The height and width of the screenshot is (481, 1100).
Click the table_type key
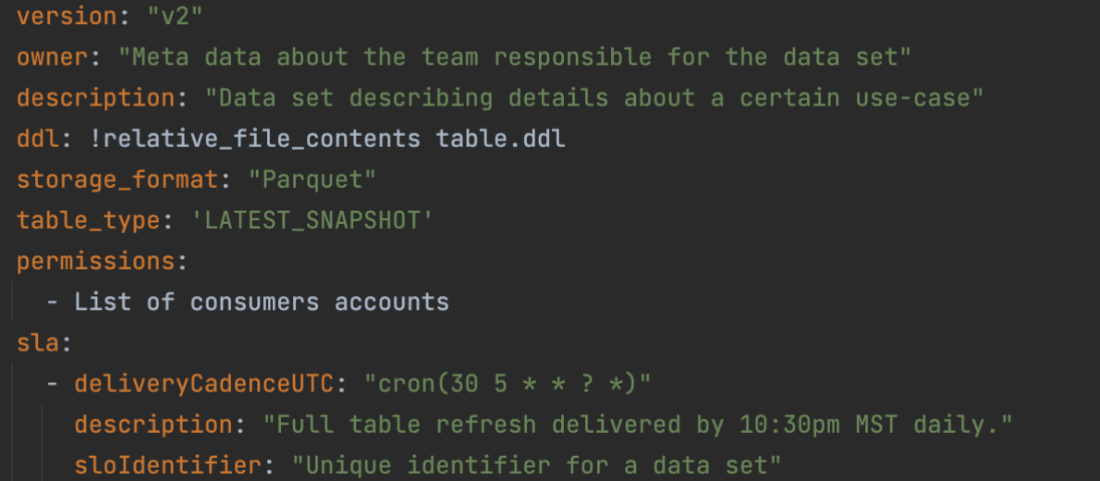[89, 220]
